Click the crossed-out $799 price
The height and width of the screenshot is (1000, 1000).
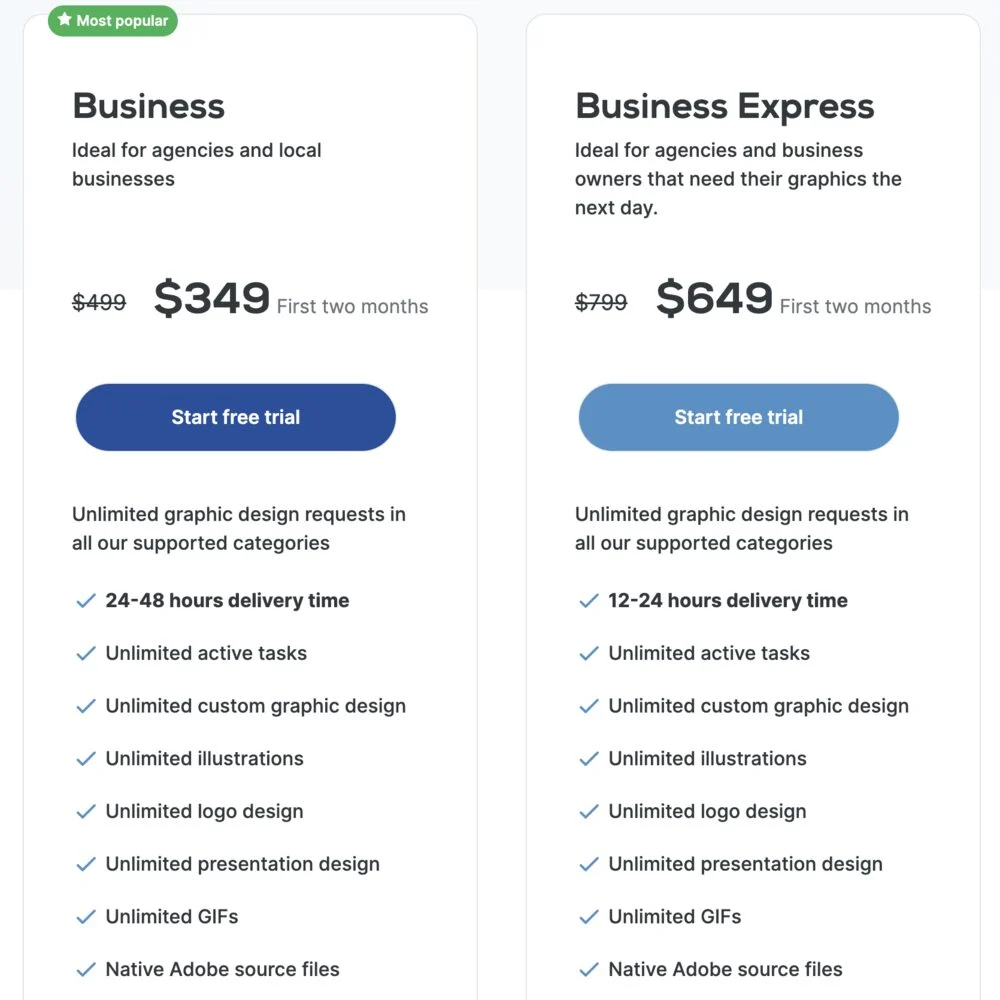click(x=601, y=302)
